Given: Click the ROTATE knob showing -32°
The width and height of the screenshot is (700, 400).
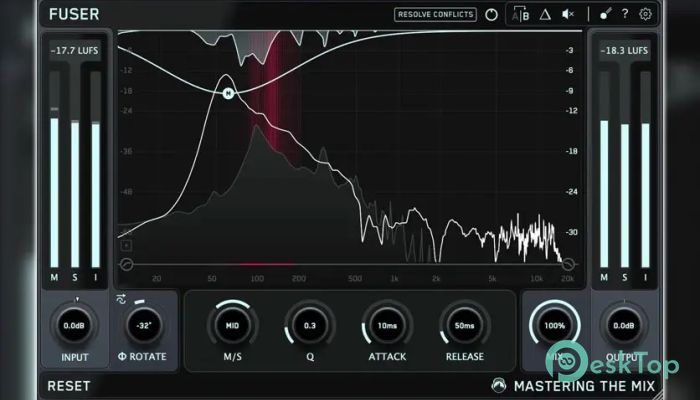Looking at the screenshot, I should click(x=144, y=326).
